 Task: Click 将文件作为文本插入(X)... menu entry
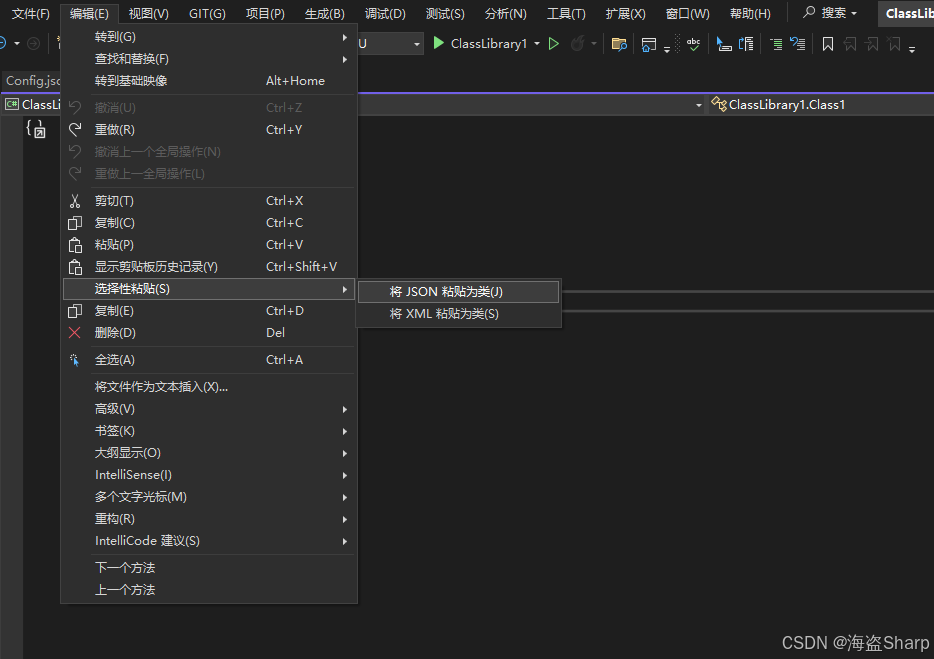161,387
